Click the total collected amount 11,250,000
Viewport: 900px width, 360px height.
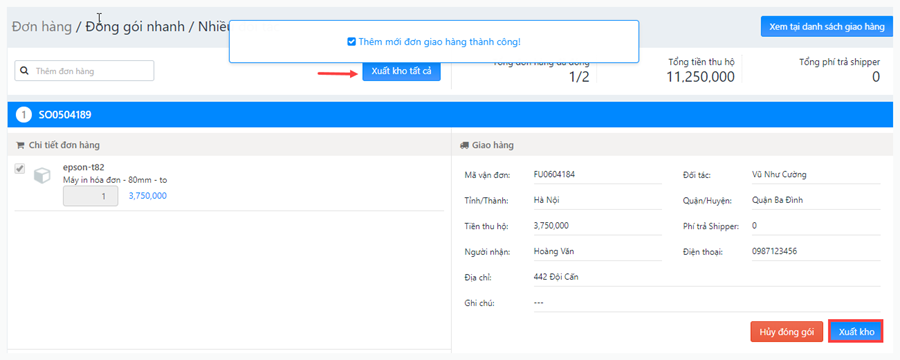tap(700, 77)
